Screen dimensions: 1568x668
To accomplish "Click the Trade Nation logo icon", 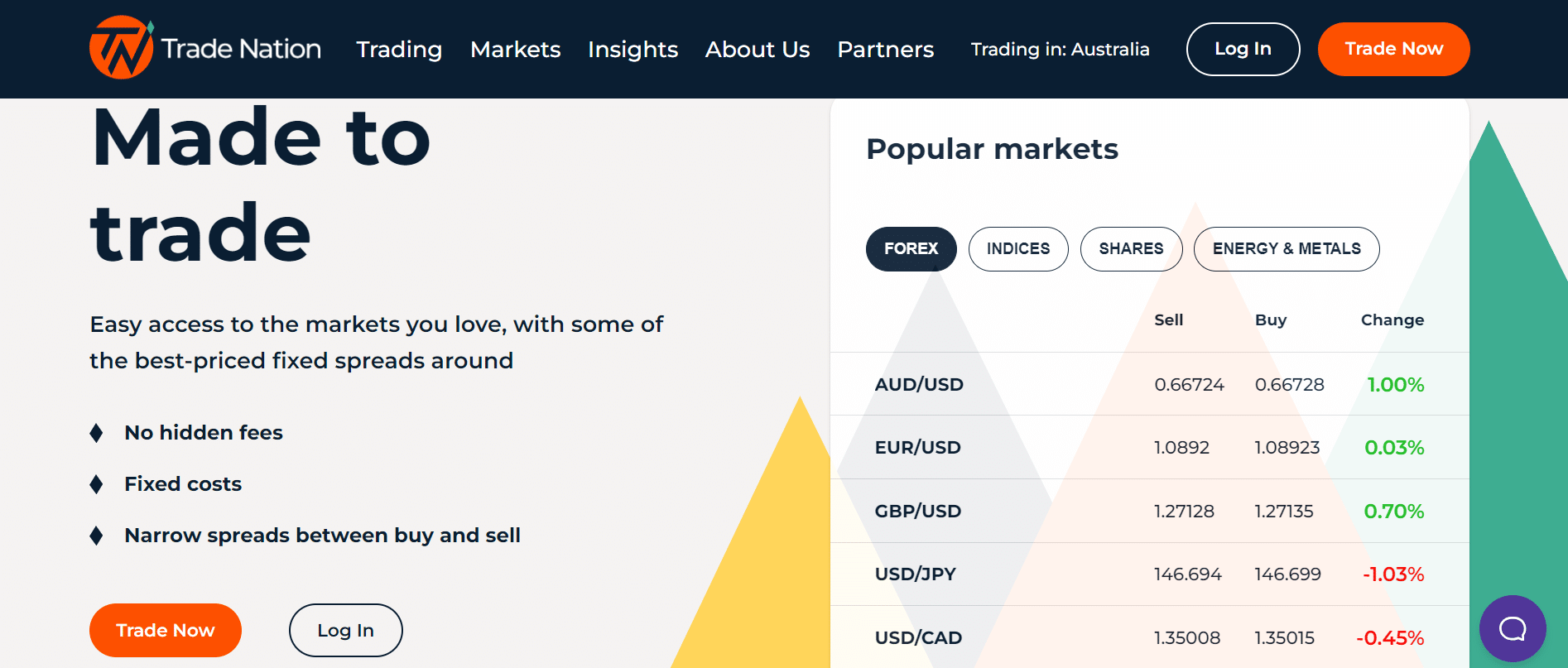I will pyautogui.click(x=121, y=48).
